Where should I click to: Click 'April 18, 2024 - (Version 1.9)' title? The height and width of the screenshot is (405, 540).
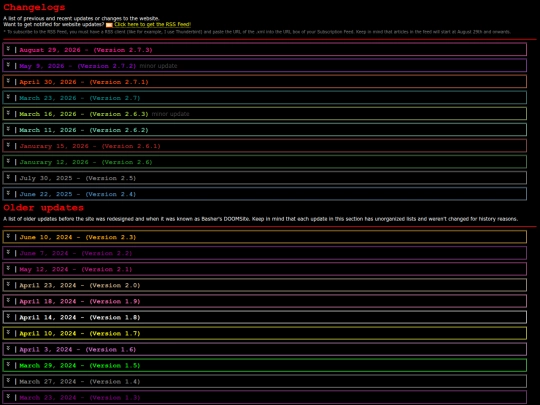coord(80,301)
